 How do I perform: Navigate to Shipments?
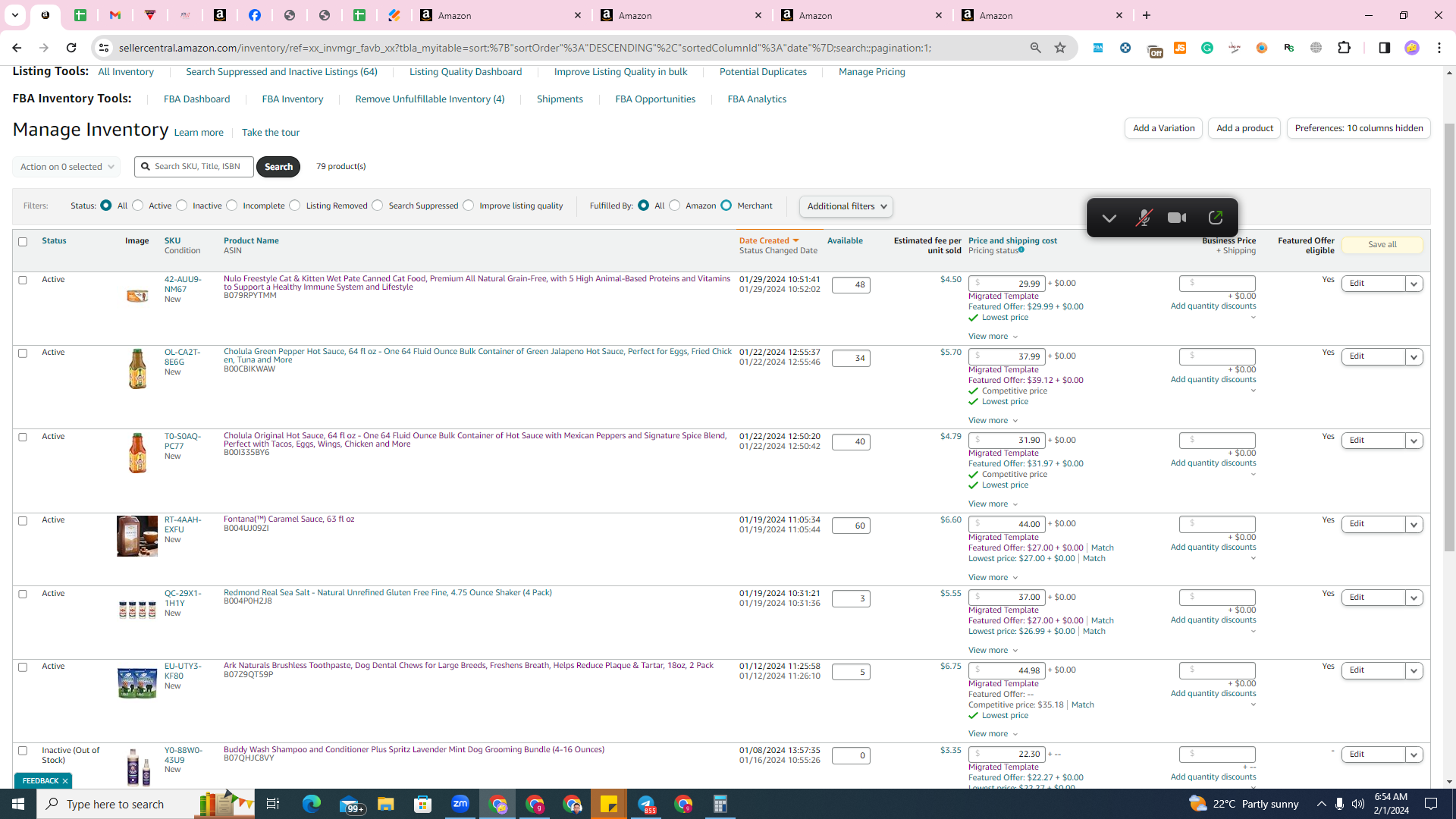click(x=560, y=99)
